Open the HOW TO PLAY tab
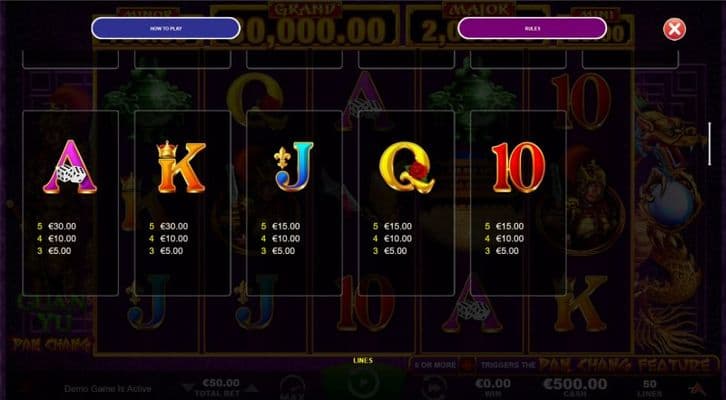Image resolution: width=726 pixels, height=400 pixels. click(x=166, y=29)
